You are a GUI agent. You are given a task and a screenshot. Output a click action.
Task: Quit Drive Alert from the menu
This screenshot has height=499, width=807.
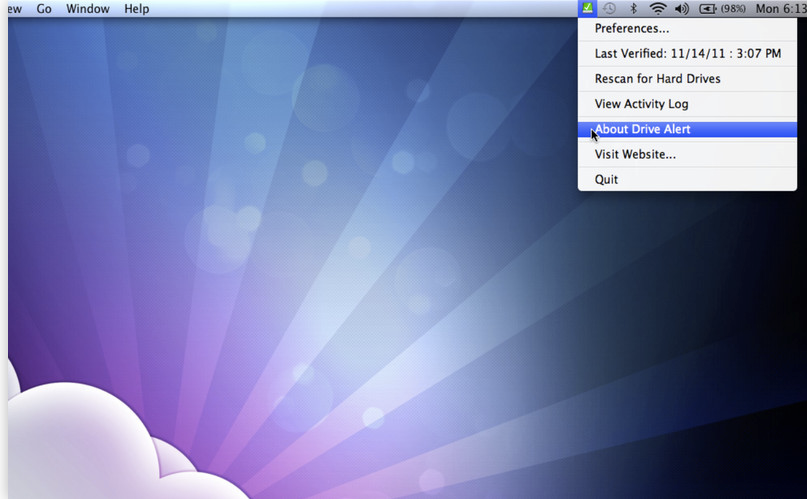687,180
